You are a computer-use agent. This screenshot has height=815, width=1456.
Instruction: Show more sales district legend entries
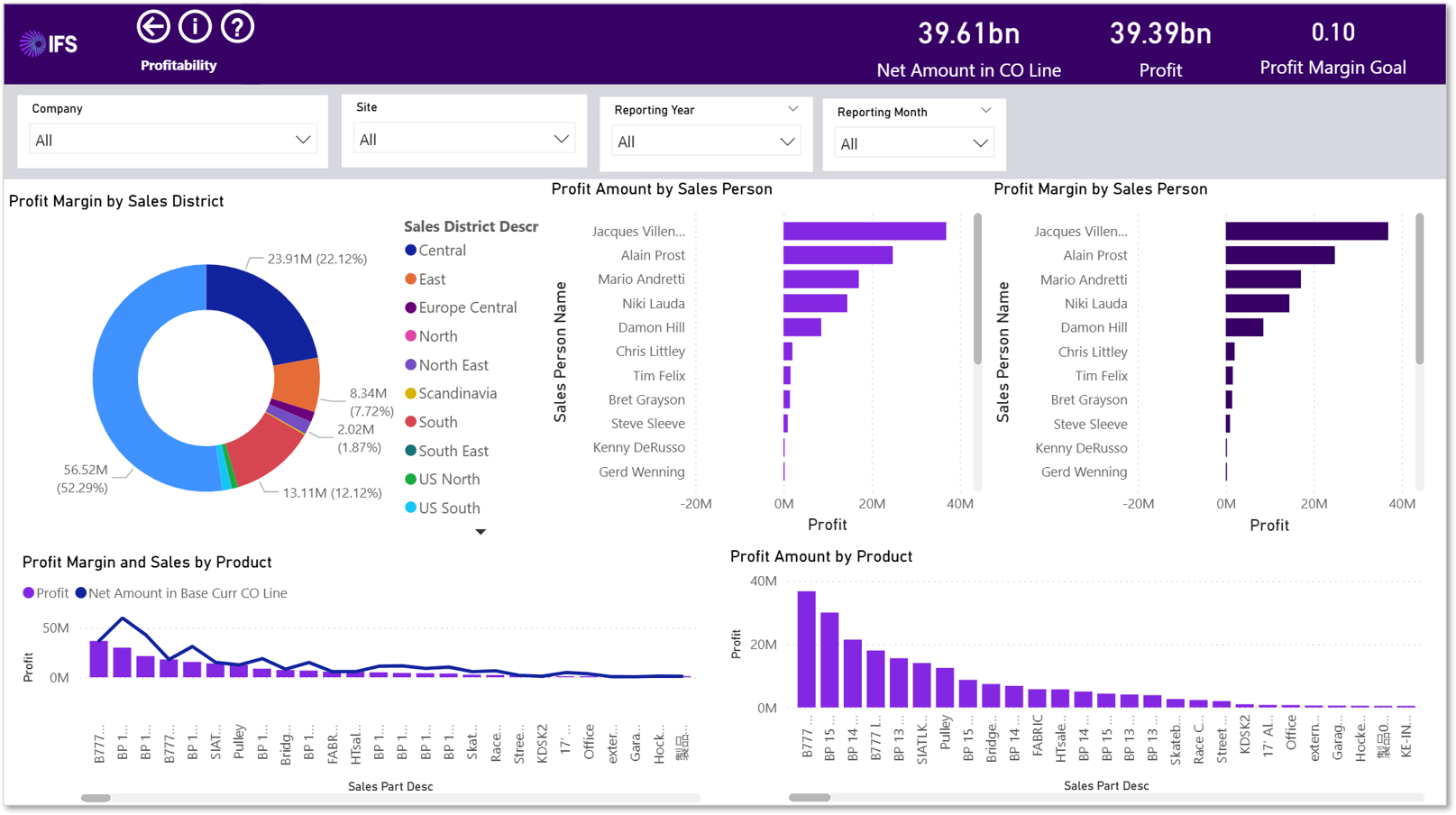click(x=481, y=532)
